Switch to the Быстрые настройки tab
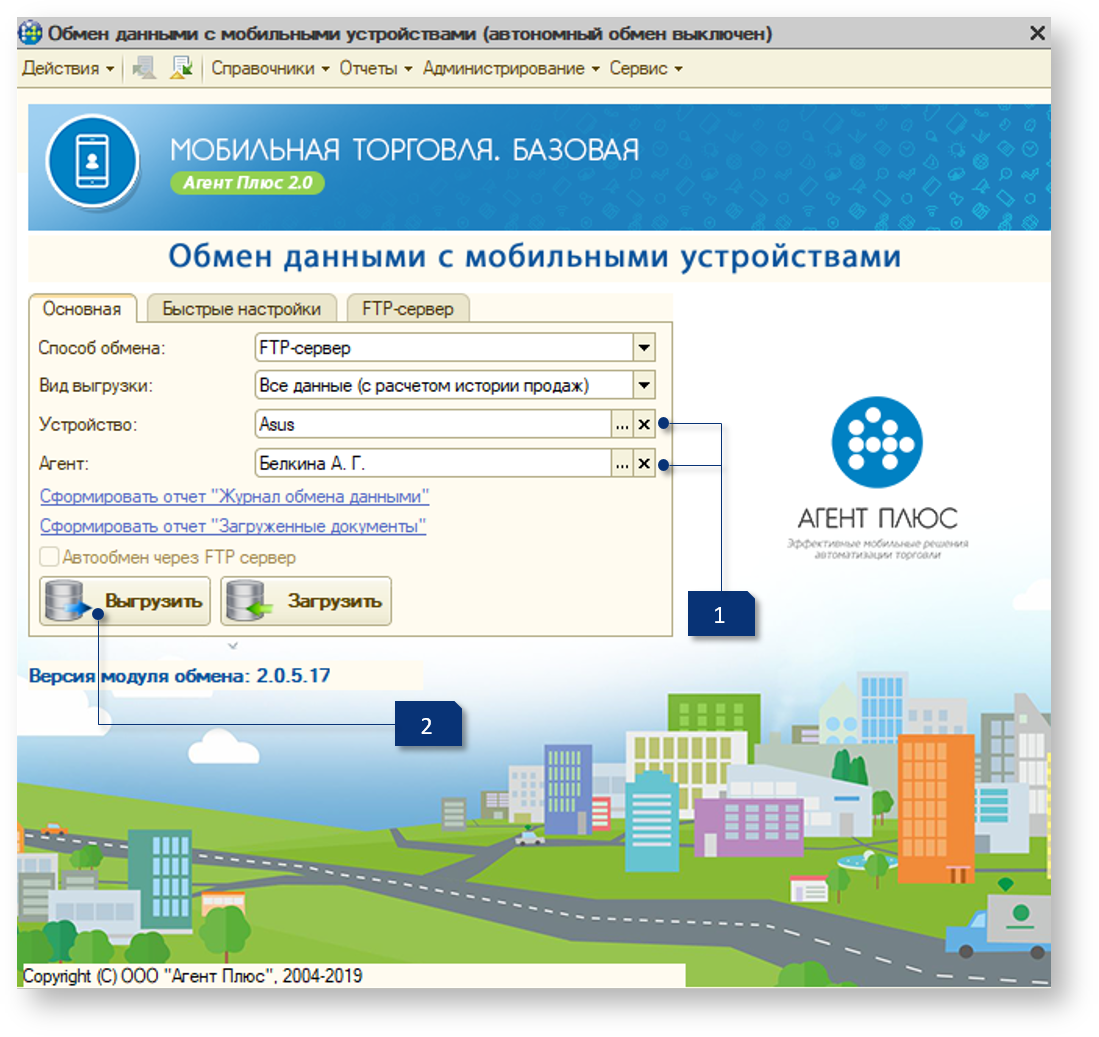The height and width of the screenshot is (1037, 1099). point(241,308)
